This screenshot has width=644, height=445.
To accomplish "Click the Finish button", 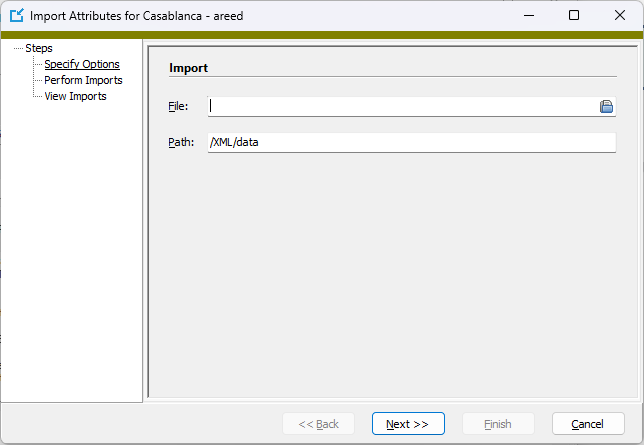I will click(x=498, y=424).
